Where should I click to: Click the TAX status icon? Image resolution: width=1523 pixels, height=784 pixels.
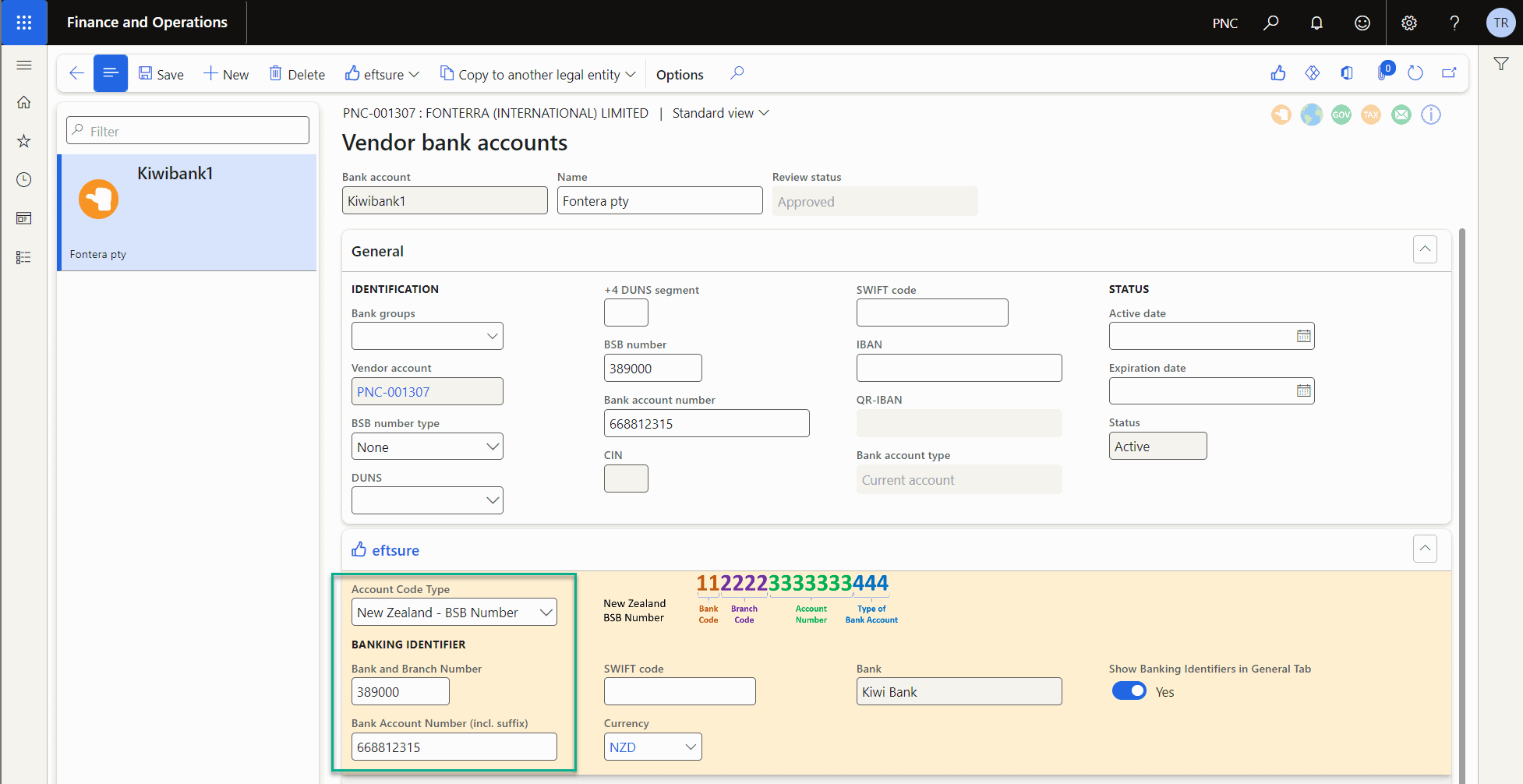pyautogui.click(x=1371, y=115)
